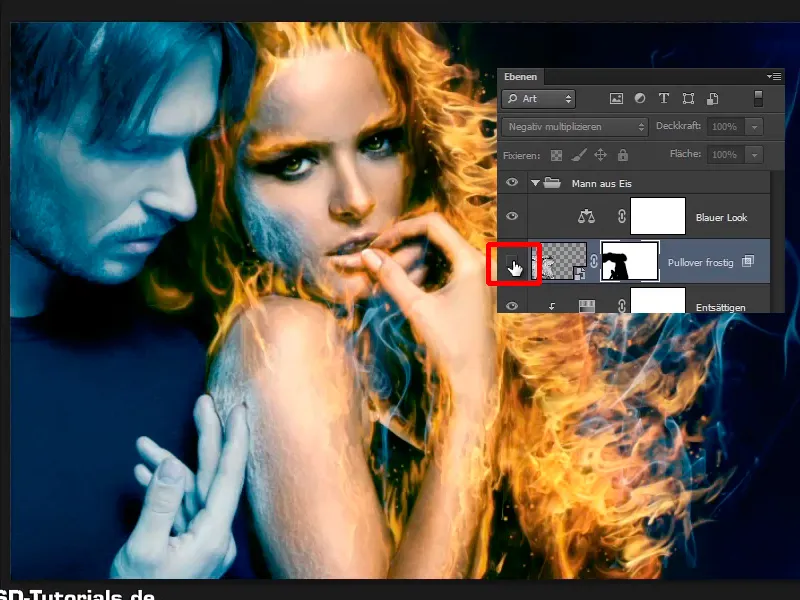Open Negativ multiplizieren blend mode dropdown
The image size is (800, 600).
tap(575, 127)
